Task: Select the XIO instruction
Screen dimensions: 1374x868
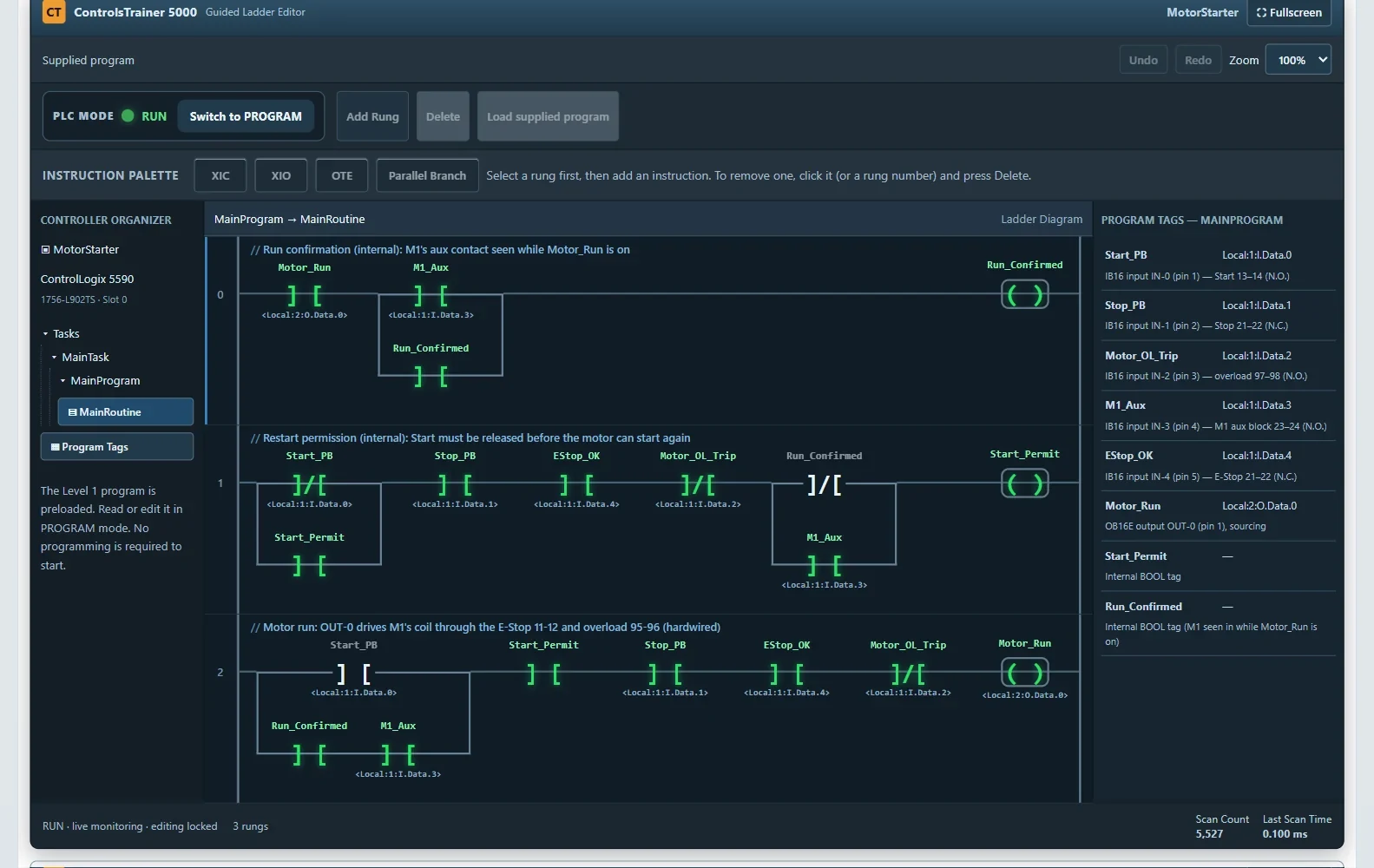Action: pos(280,175)
